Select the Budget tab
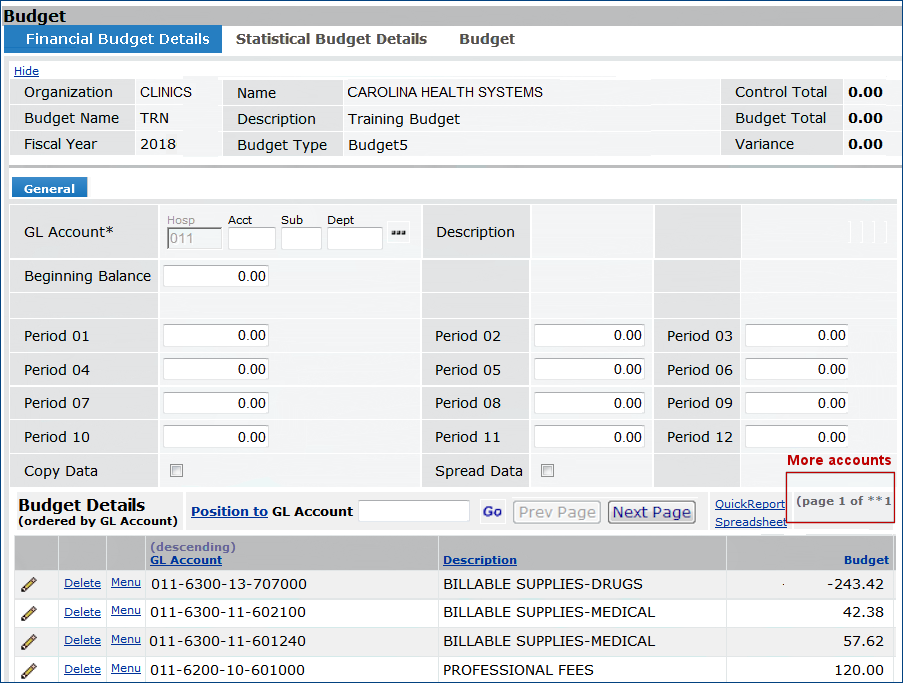The width and height of the screenshot is (903, 683). tap(487, 39)
